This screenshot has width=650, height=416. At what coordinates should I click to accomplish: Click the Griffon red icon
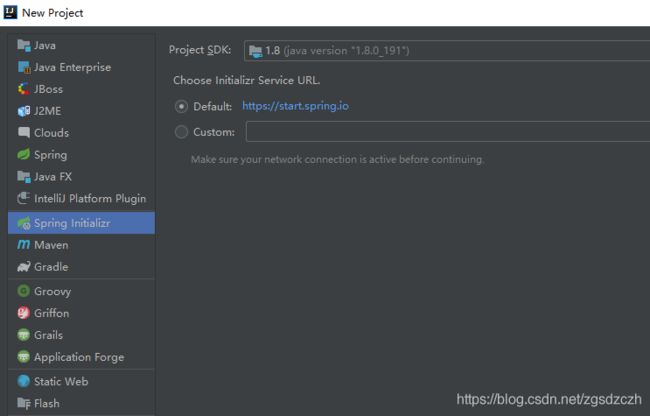click(x=24, y=313)
